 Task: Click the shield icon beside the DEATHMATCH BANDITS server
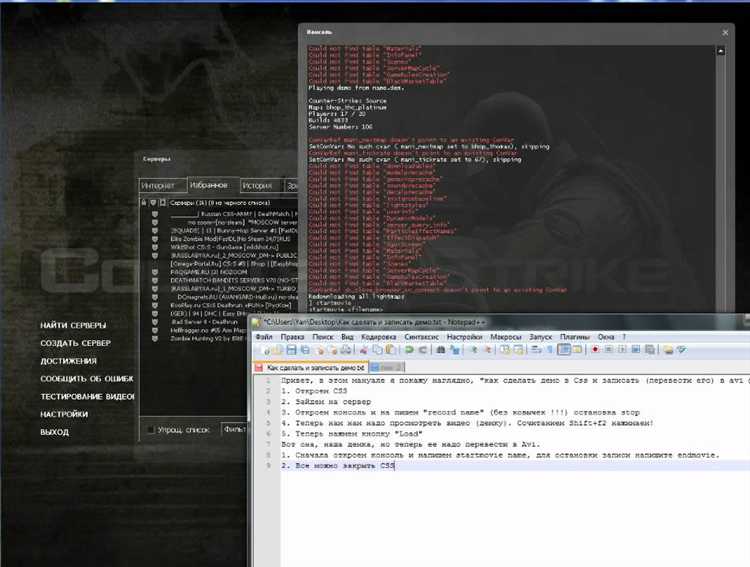[155, 280]
